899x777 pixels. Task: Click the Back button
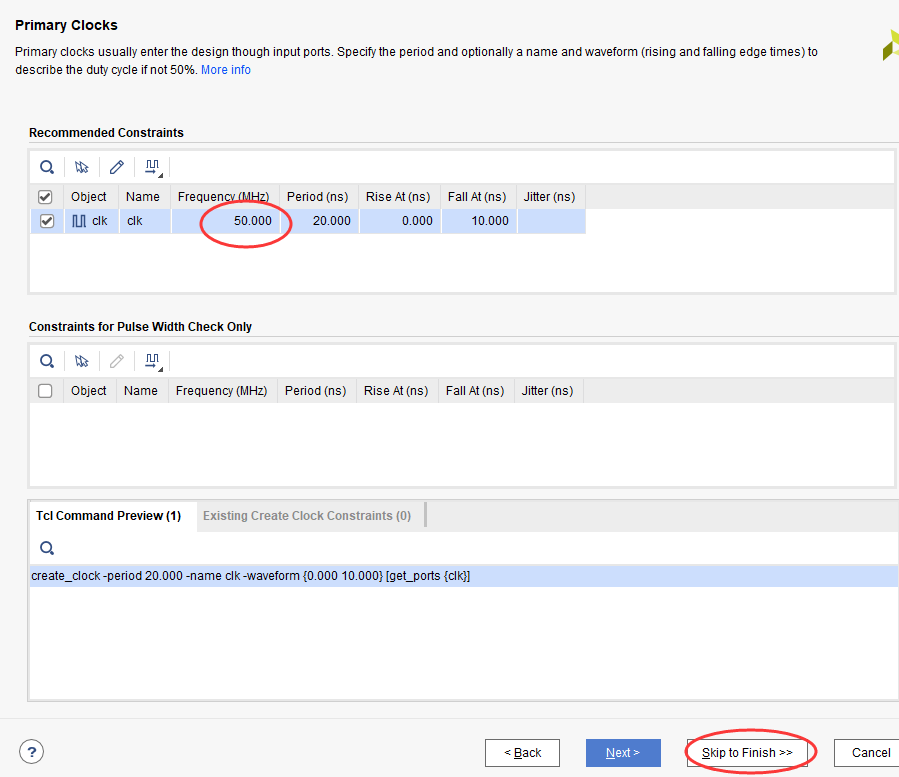(522, 753)
